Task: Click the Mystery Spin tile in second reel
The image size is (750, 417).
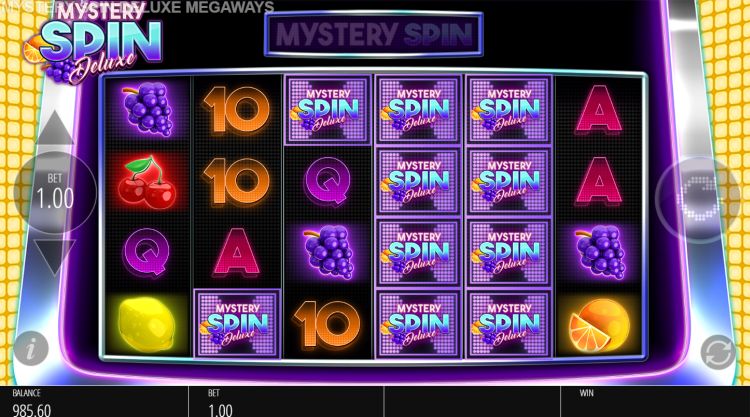Action: pyautogui.click(x=237, y=324)
